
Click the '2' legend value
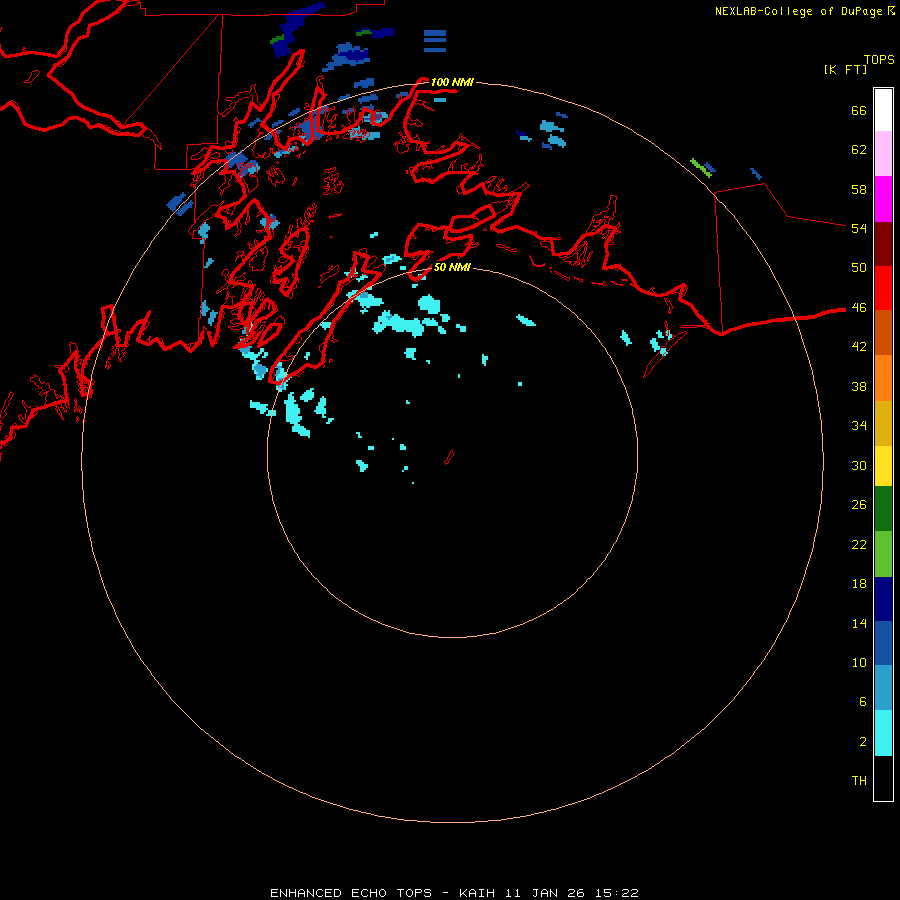[862, 742]
